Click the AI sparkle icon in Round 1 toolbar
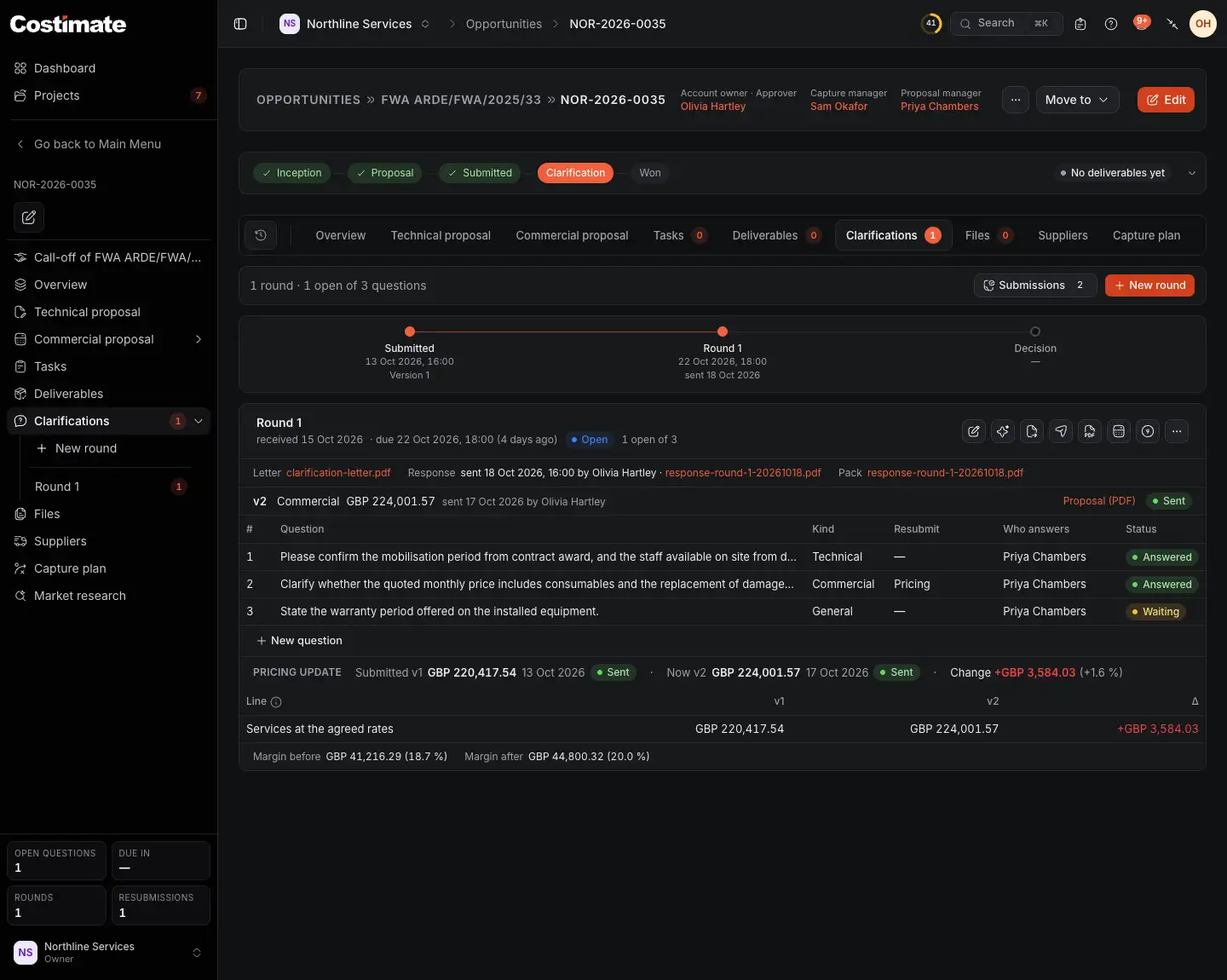 [x=1003, y=431]
